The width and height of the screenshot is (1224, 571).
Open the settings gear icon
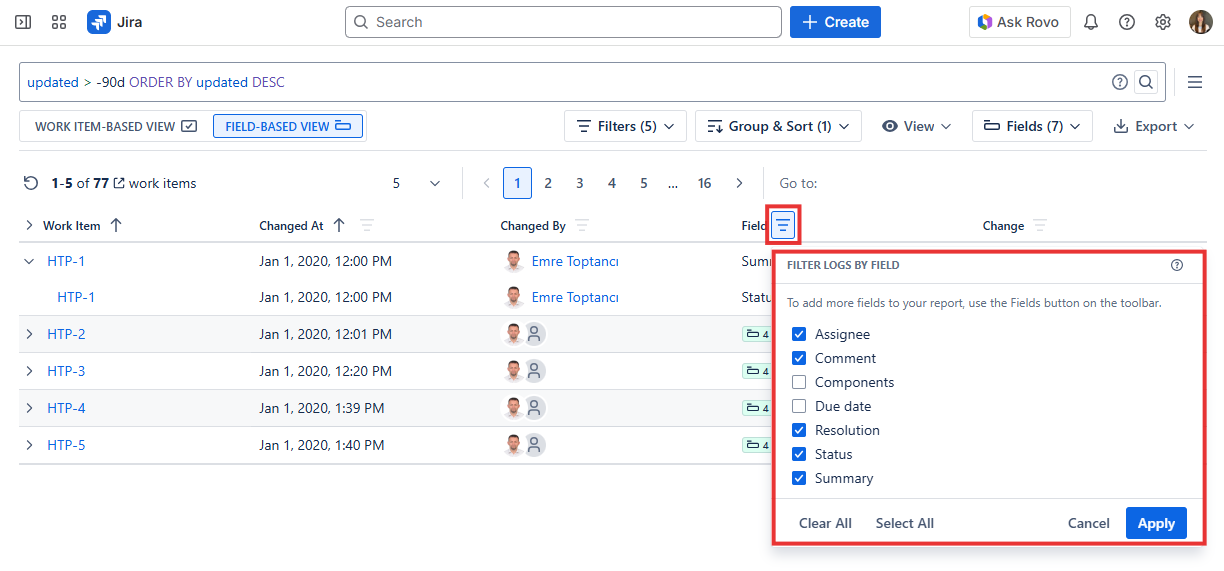[x=1163, y=22]
